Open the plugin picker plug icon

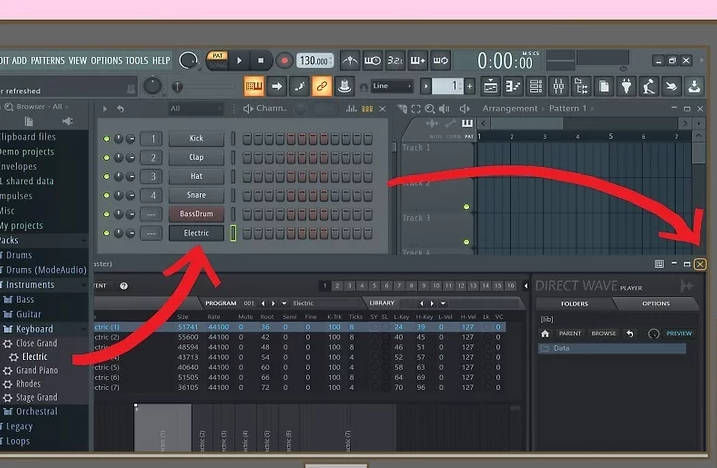coord(626,86)
